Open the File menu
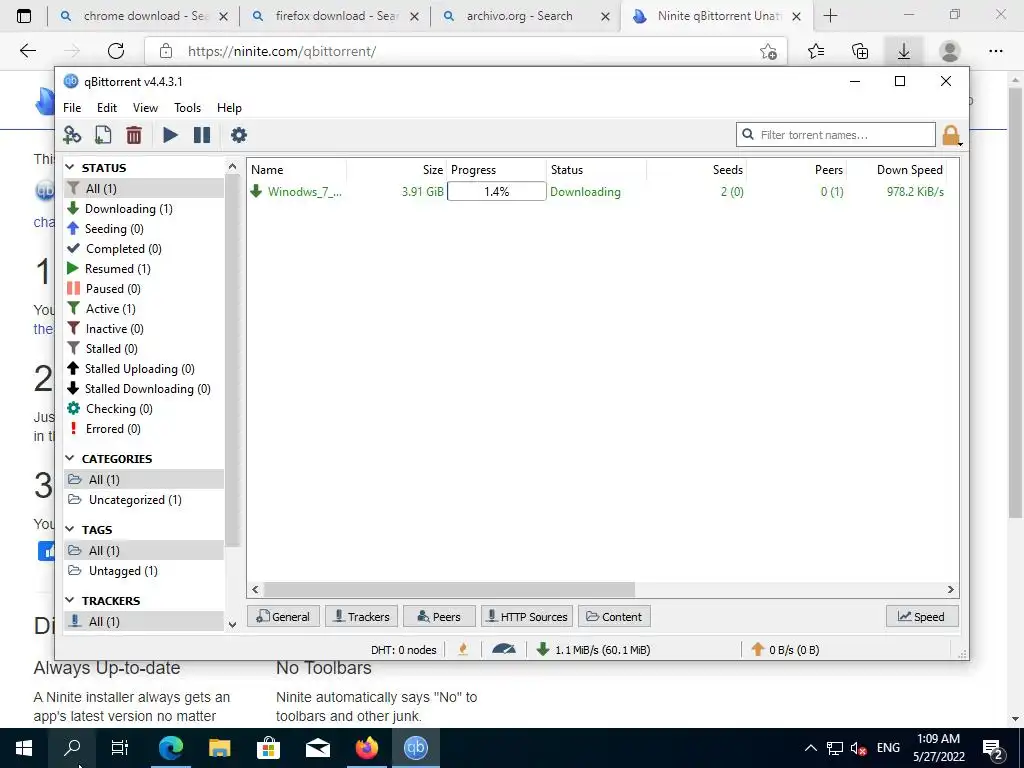Viewport: 1024px width, 768px height. coord(72,108)
